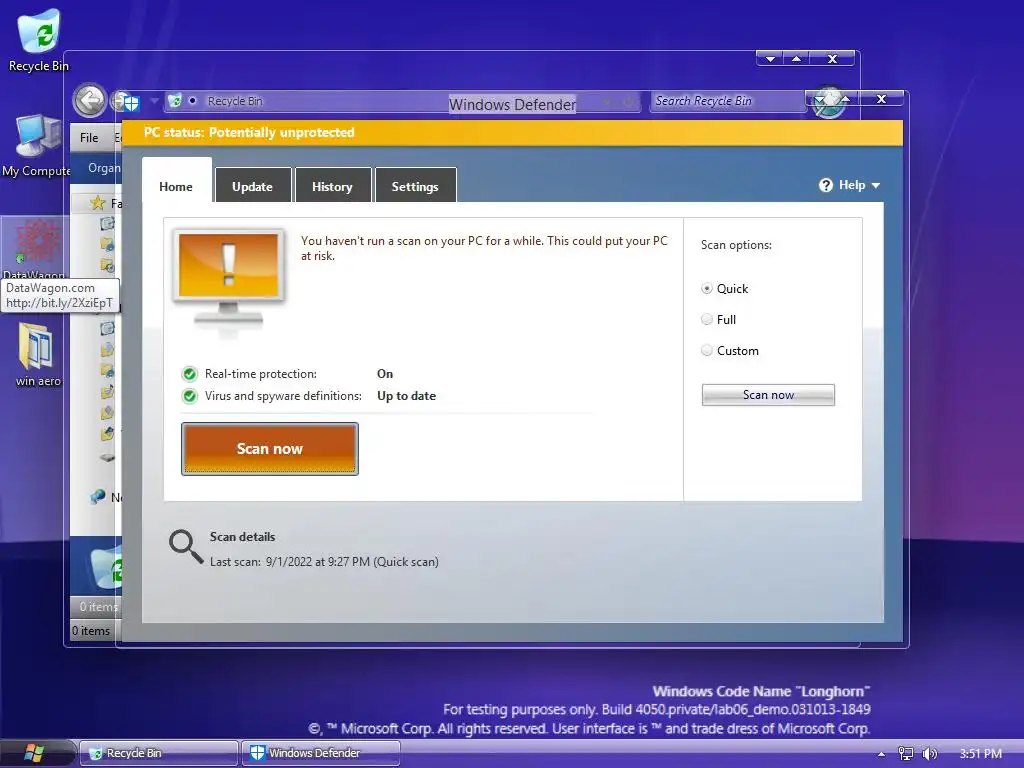
Task: Click the Start button Windows logo
Action: click(x=34, y=753)
